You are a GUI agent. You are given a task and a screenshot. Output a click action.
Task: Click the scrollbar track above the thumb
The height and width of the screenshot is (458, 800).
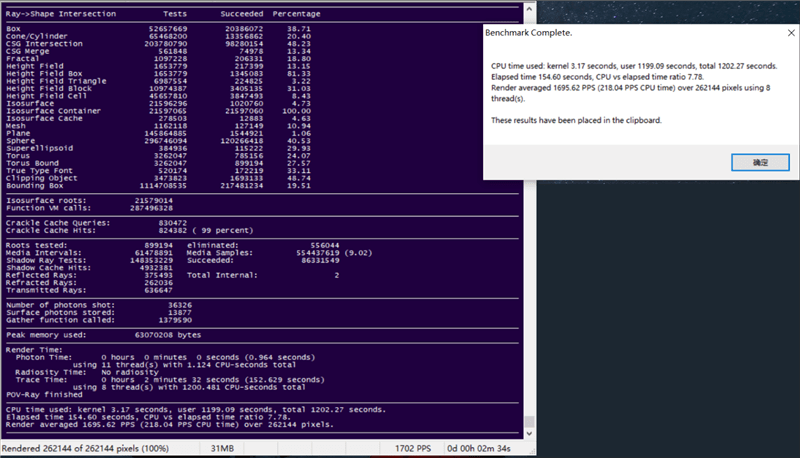[x=529, y=214]
